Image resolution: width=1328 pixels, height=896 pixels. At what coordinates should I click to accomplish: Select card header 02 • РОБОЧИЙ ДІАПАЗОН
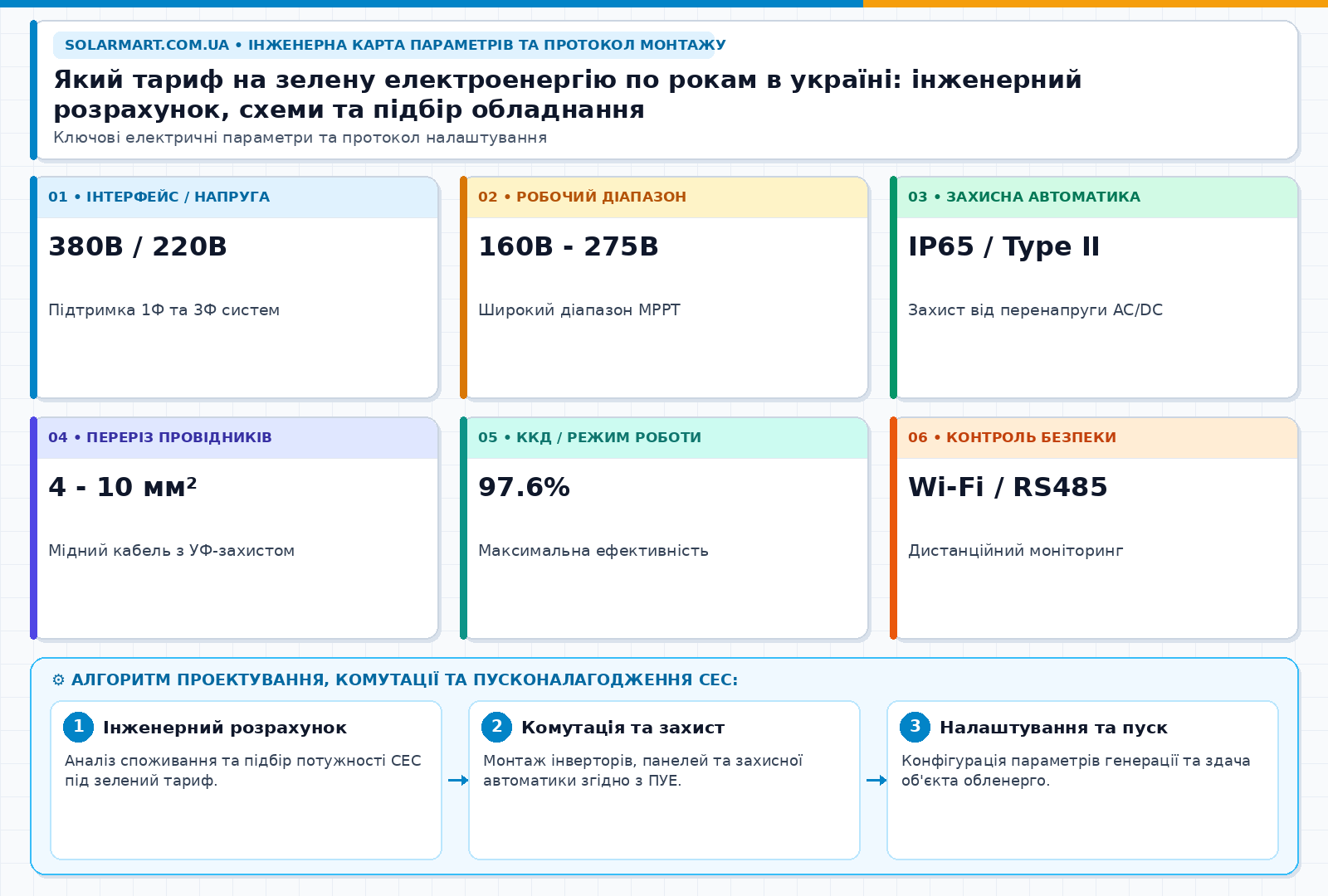tap(667, 197)
